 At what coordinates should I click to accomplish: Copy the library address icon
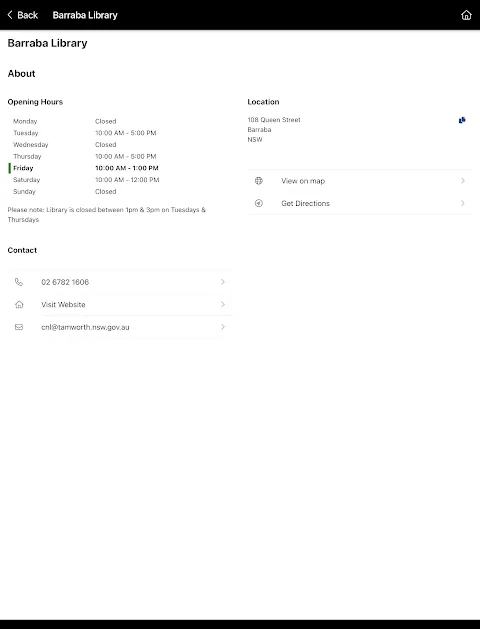[462, 120]
